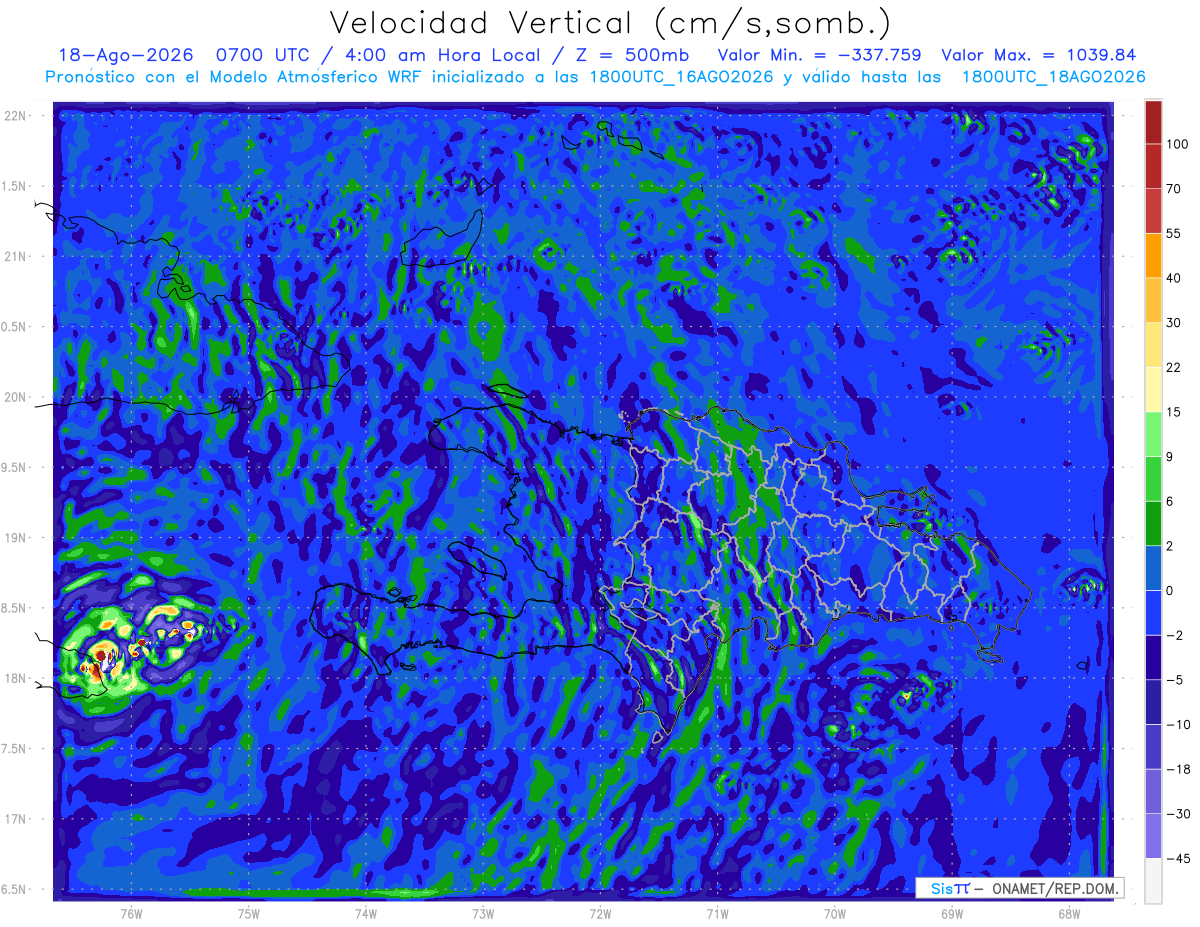Select the navy legend band between -5 and -2
The image size is (1200, 927).
(1153, 657)
